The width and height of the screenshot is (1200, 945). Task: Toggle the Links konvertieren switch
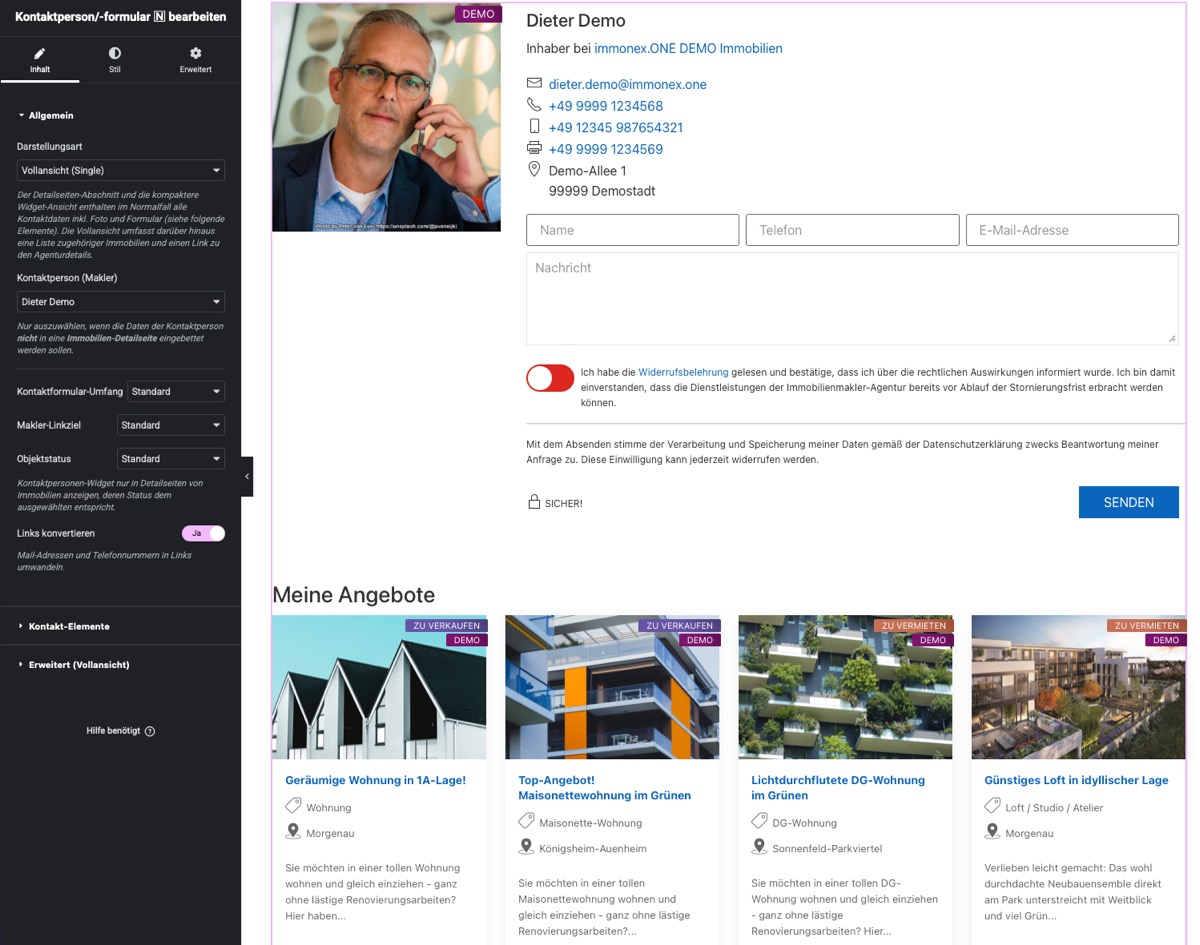click(x=203, y=533)
